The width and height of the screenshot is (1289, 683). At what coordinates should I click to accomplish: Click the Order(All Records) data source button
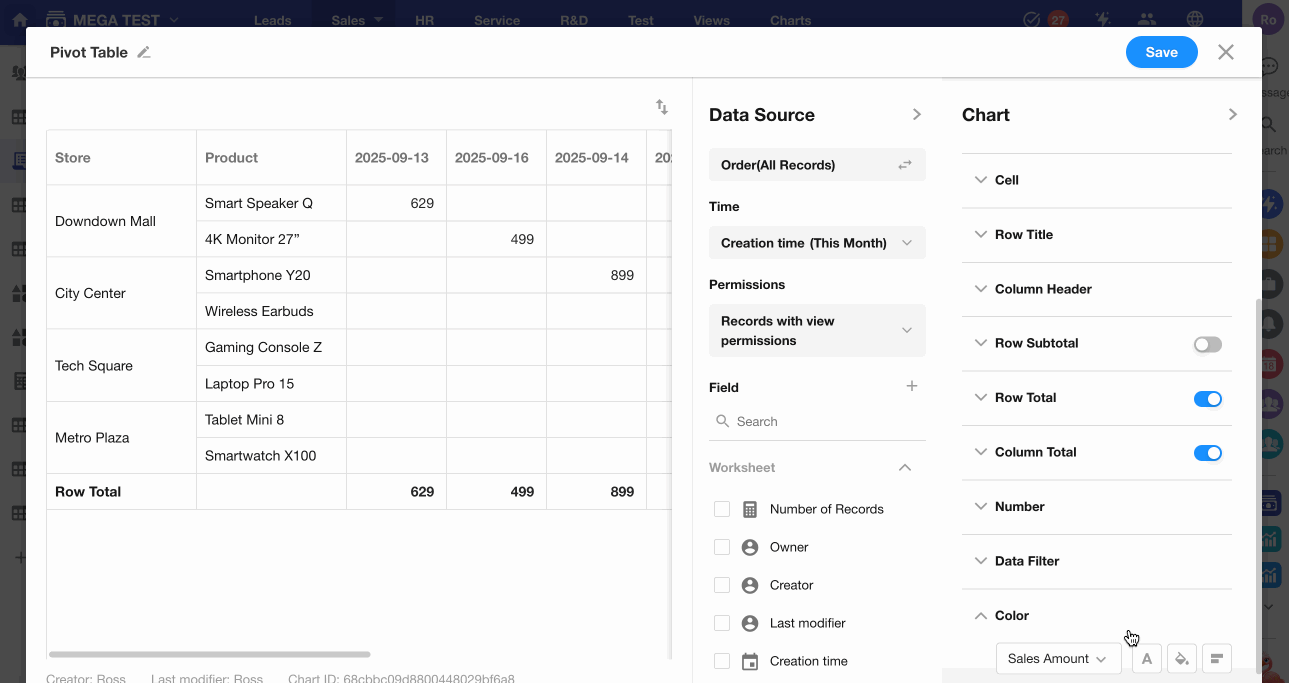coord(816,165)
